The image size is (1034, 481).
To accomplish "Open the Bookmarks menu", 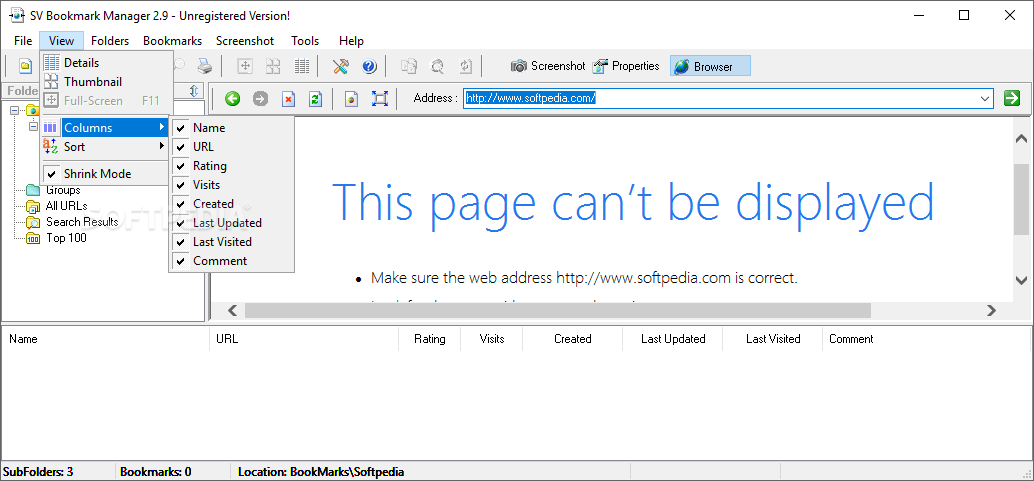I will [x=173, y=41].
